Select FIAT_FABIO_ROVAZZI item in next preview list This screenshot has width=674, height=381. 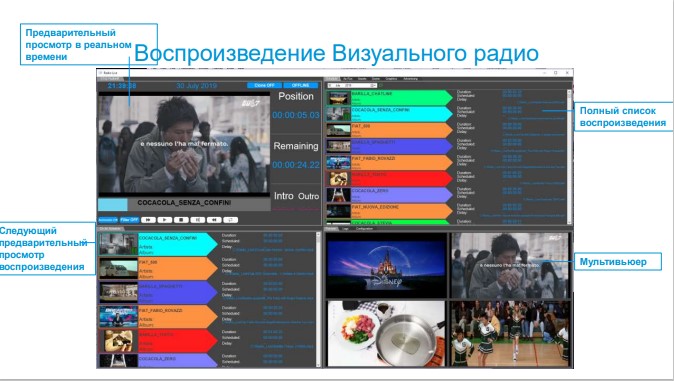point(178,316)
